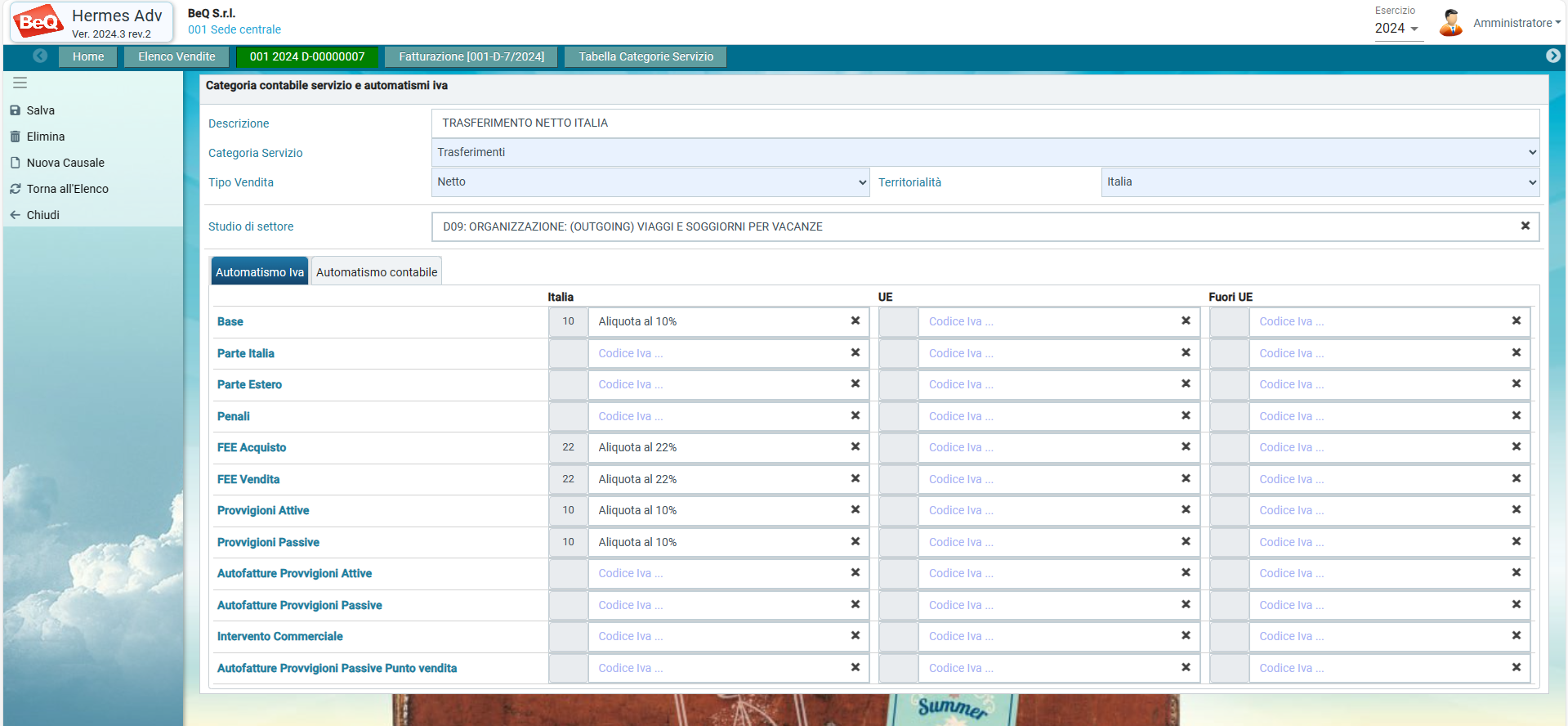Viewport: 1568px width, 726px height.
Task: Click the Torna all'Elenco refresh icon
Action: 15,189
